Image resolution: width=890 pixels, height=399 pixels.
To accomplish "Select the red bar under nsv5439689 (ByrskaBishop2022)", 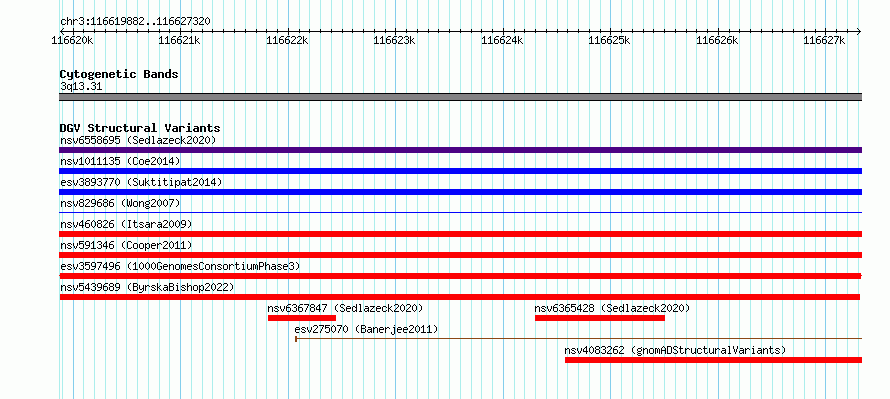I will (460, 297).
